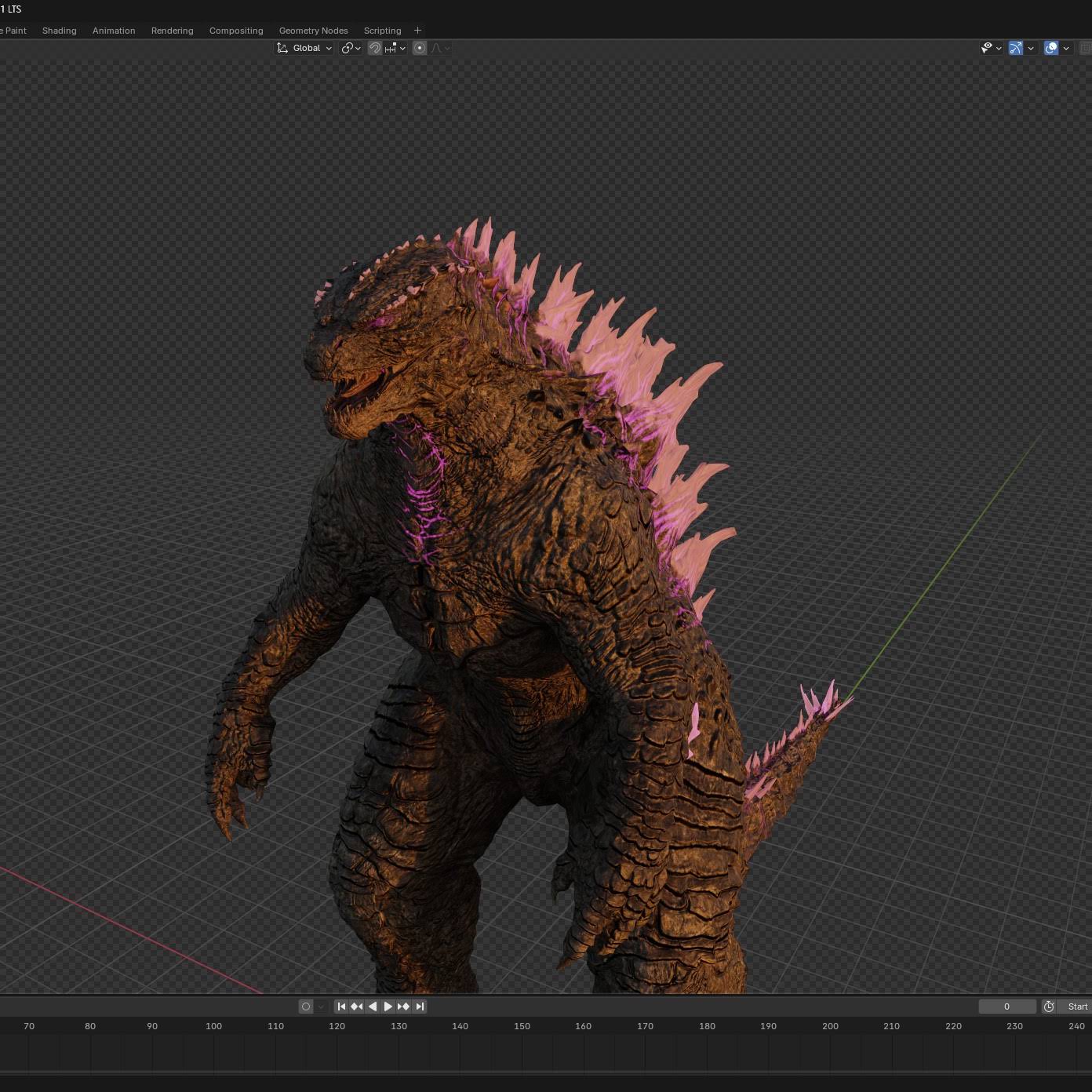Screen dimensions: 1092x1092
Task: Jump to the timeline start frame
Action: (x=341, y=1006)
